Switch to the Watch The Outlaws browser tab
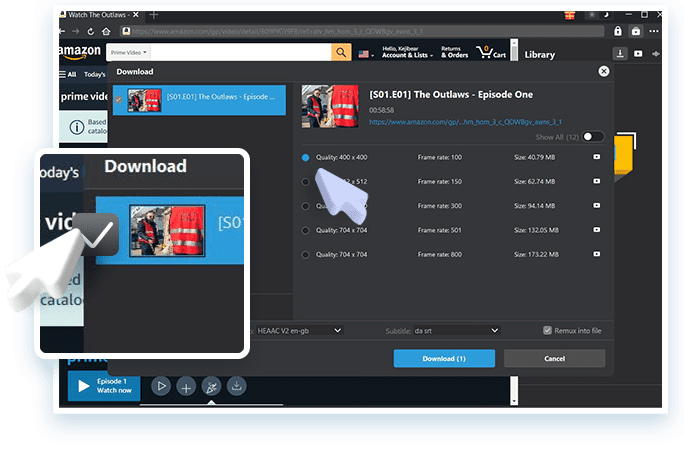684x449 pixels. click(97, 15)
